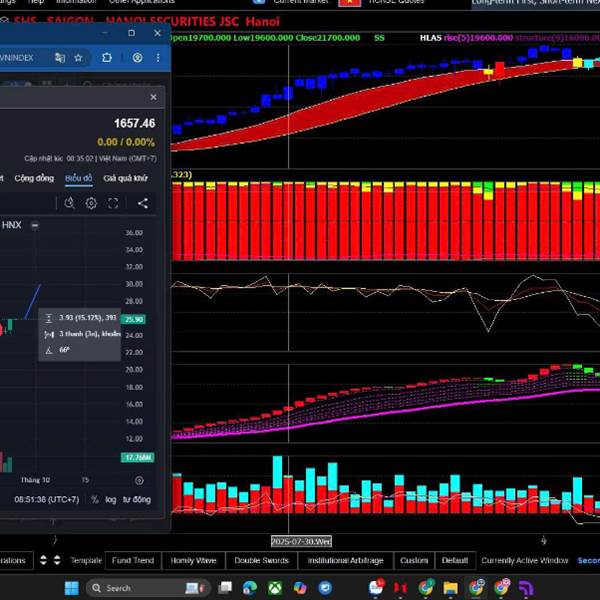The image size is (600, 600).
Task: Click the Vietnam flag icon in top bar
Action: pyautogui.click(x=349, y=3)
